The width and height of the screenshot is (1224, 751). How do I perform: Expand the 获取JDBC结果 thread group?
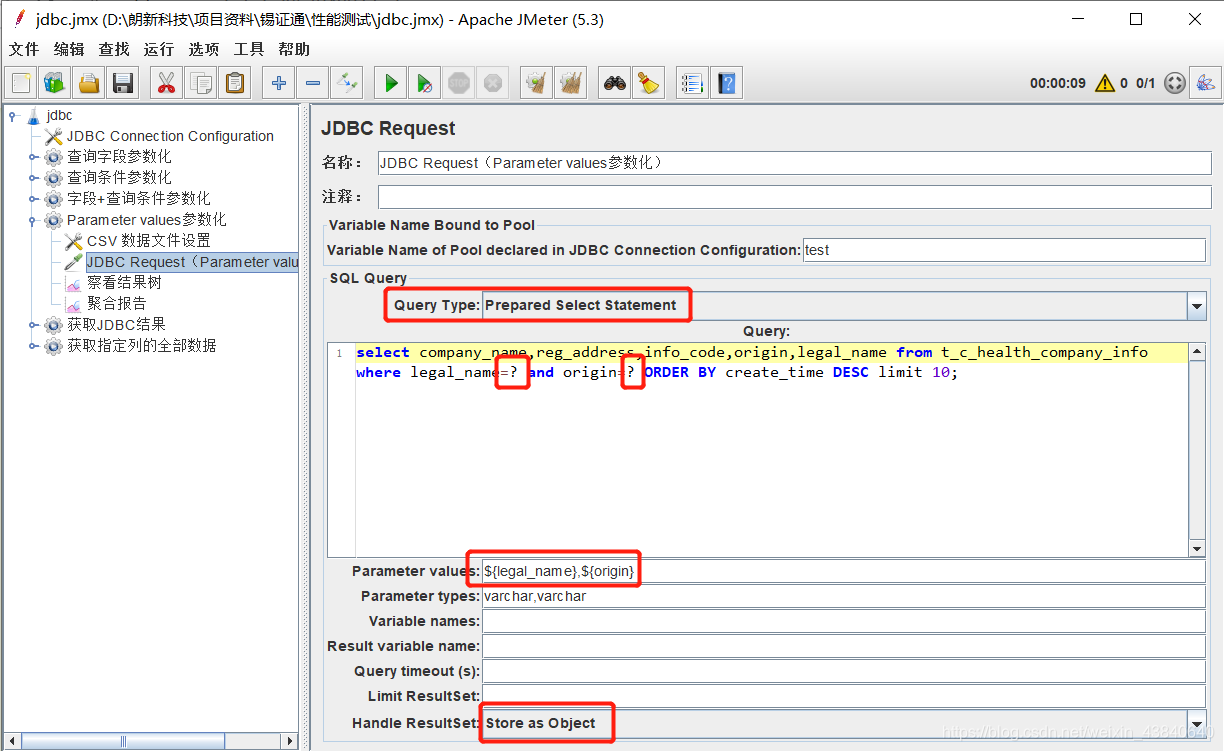pos(33,325)
